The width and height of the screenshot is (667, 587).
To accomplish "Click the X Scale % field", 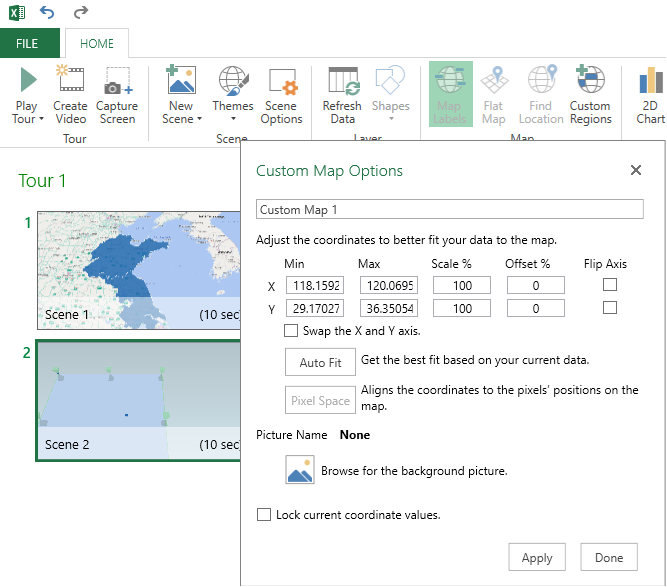I will 462,285.
